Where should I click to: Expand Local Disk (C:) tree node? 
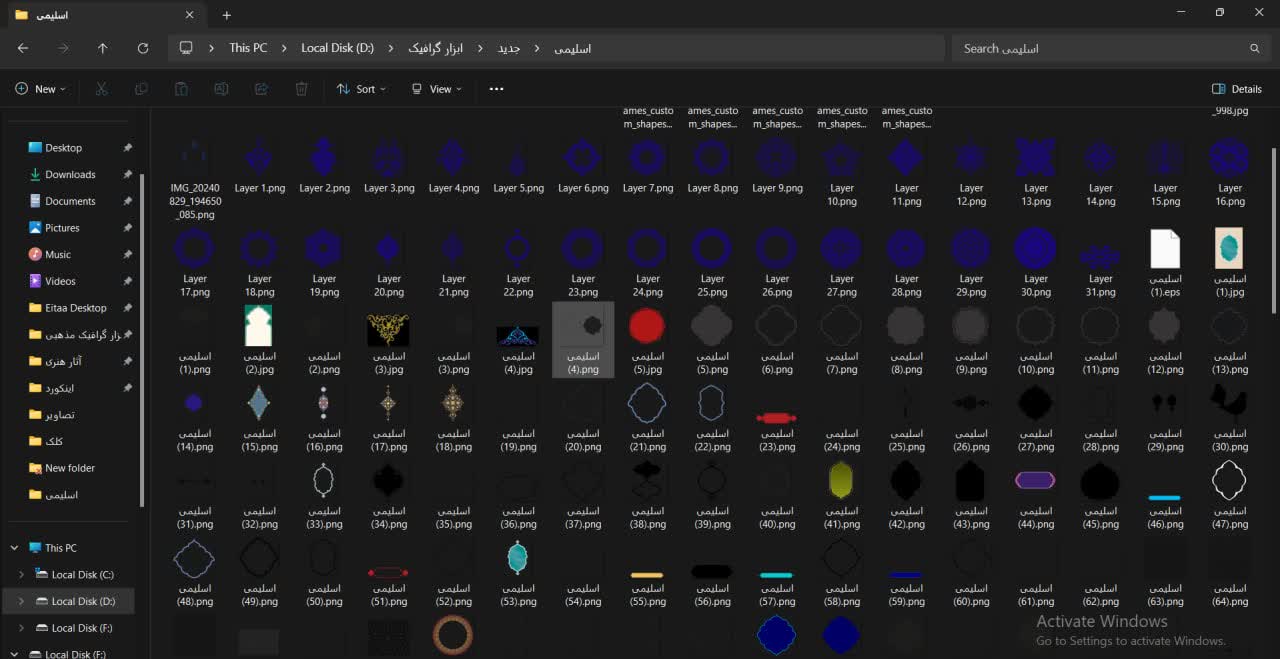pos(22,575)
